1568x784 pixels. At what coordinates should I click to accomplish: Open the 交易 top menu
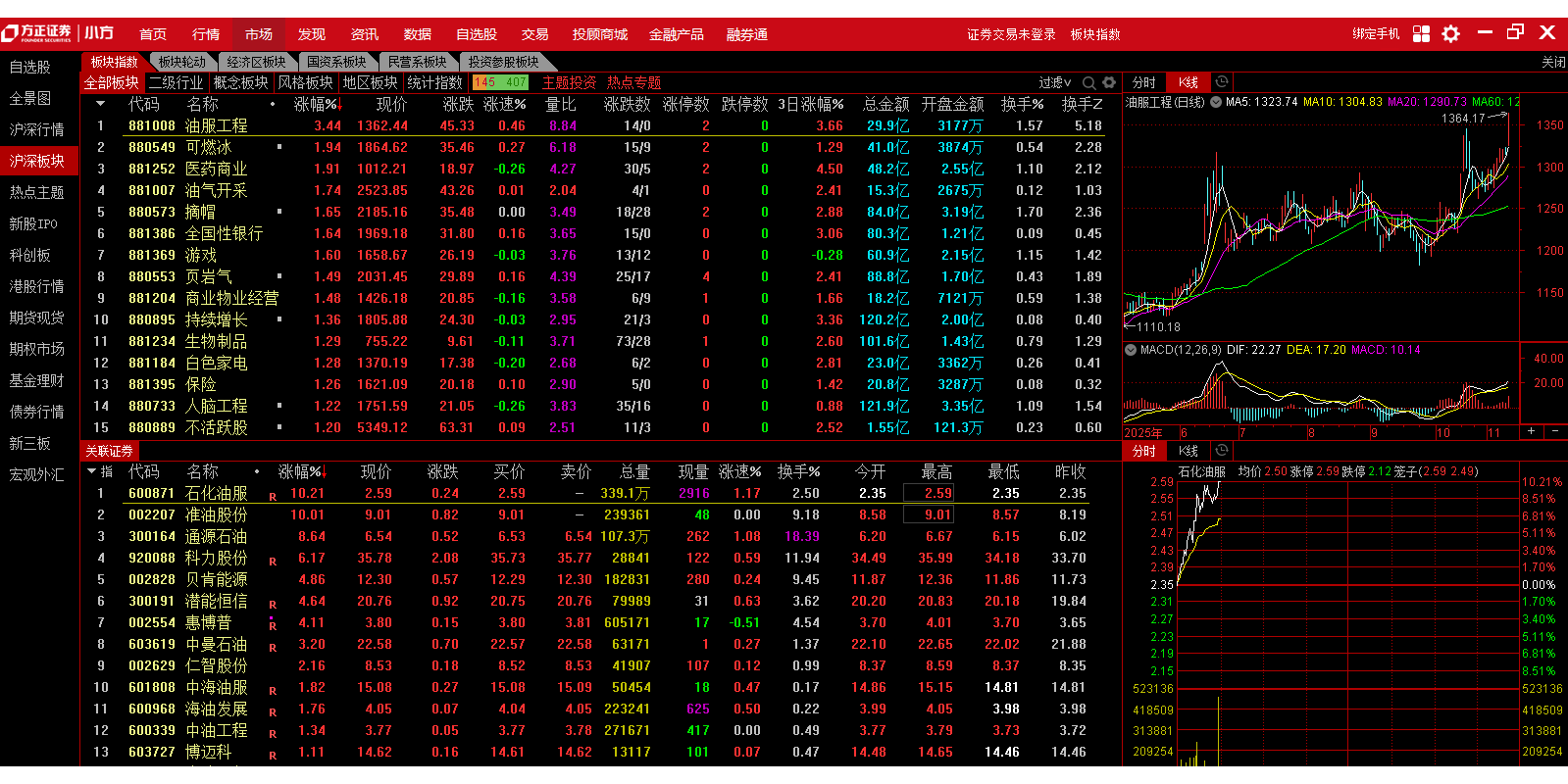click(x=534, y=34)
